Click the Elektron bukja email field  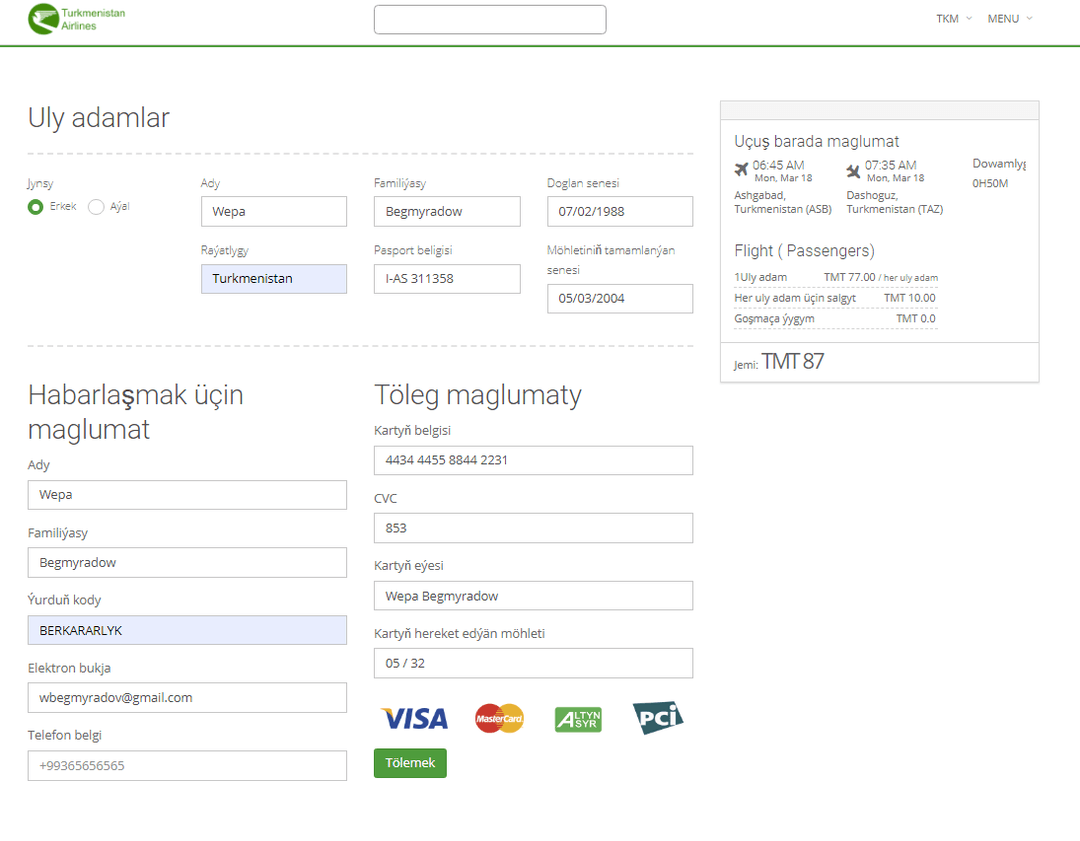point(187,697)
